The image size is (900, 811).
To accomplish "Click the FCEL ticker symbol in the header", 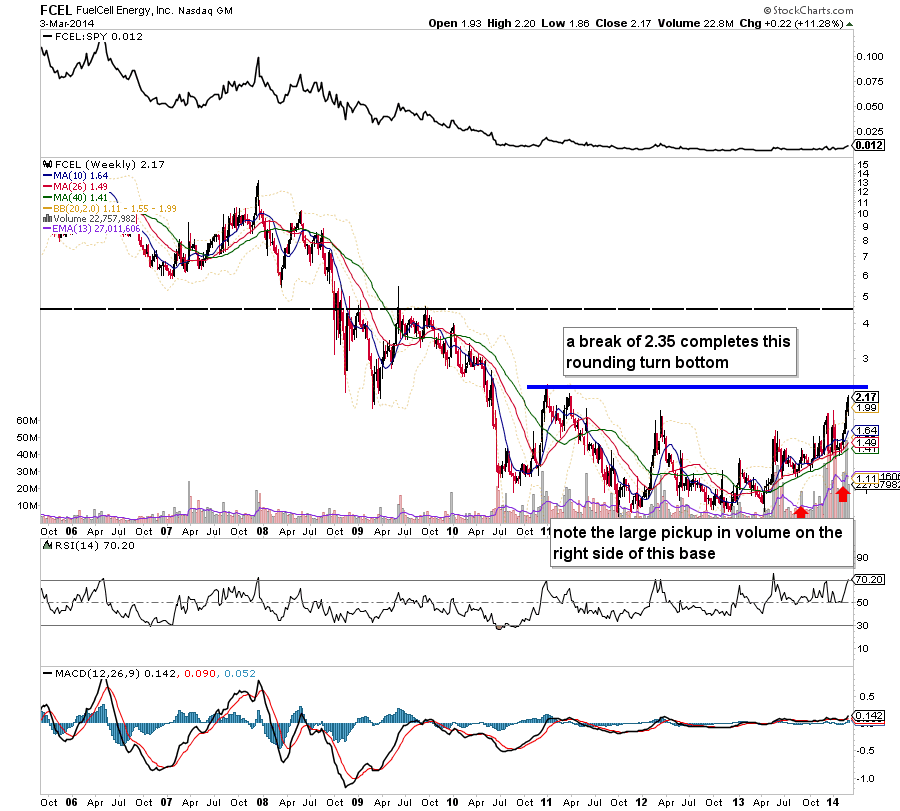I will 56,10.
